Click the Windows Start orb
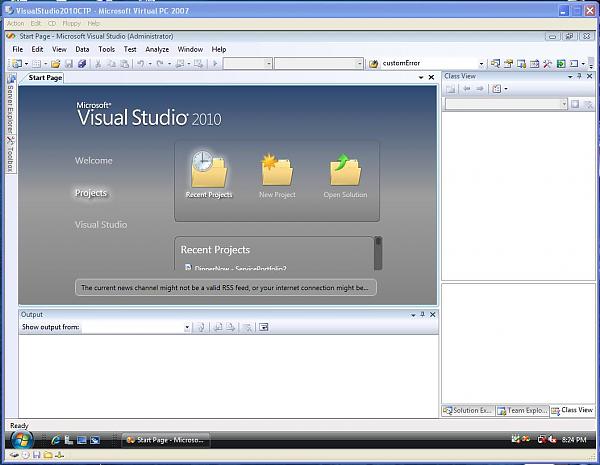600x465 pixels. tap(21, 440)
